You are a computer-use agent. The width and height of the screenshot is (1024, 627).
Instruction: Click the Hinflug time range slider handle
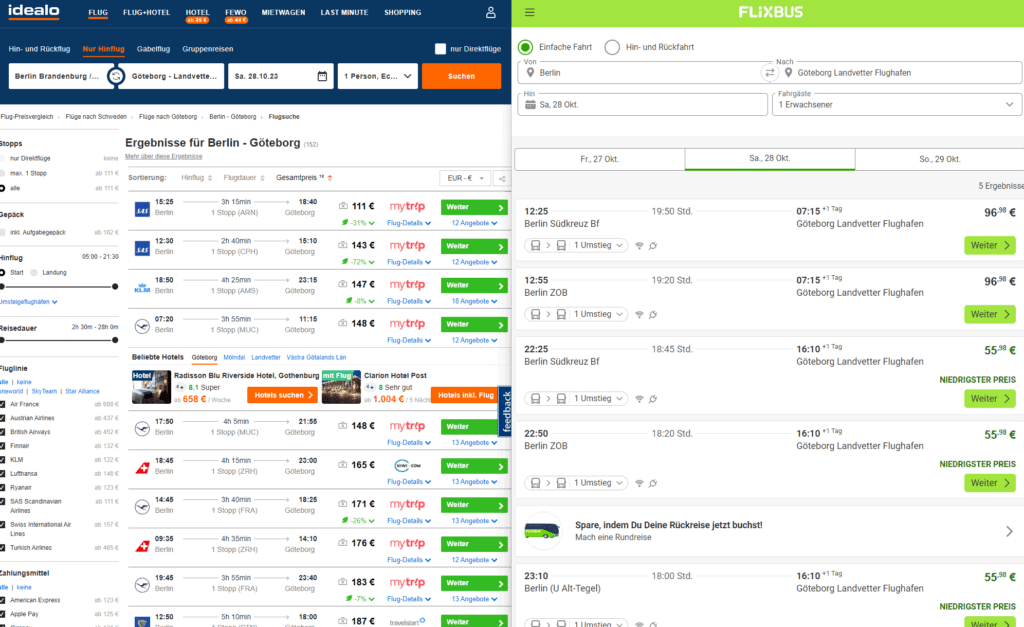(x=115, y=287)
